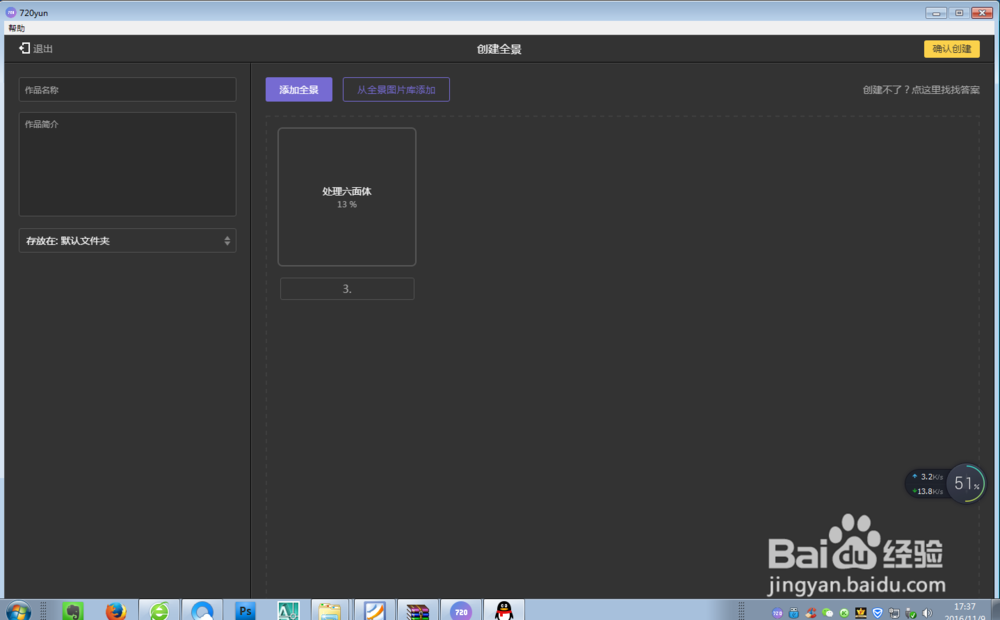Screen dimensions: 1000x620
Task: Maximize the 720yun window
Action: [x=959, y=13]
